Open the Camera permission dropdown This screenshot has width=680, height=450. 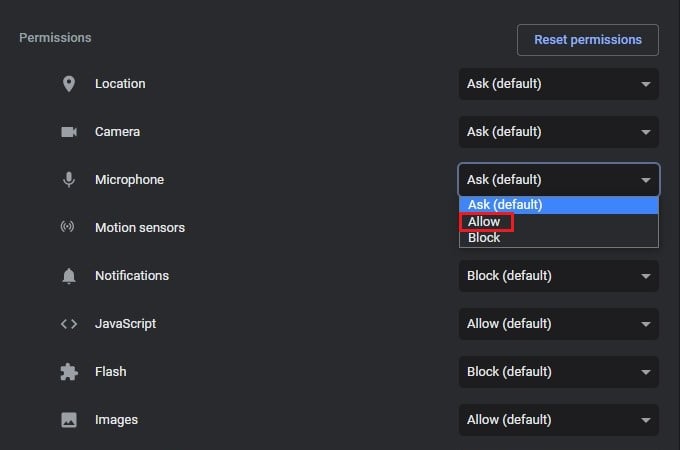coord(559,132)
